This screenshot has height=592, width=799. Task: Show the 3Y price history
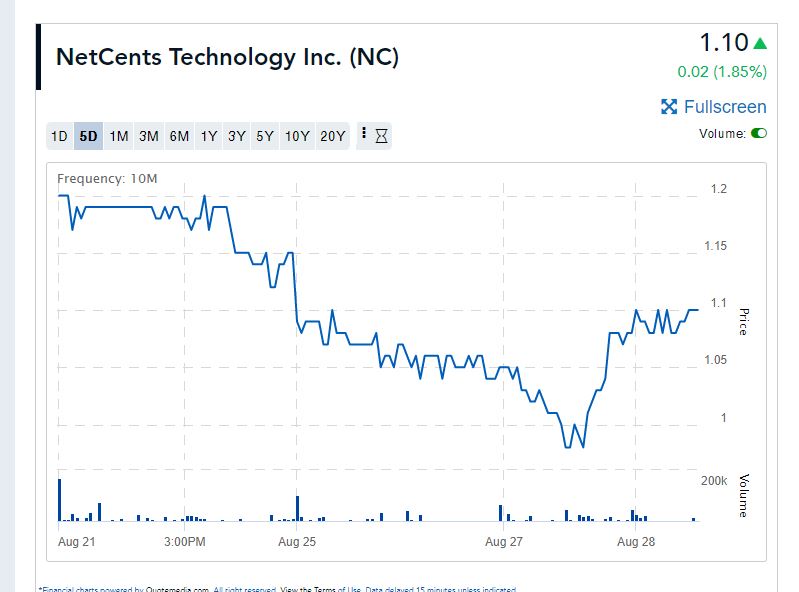coord(237,136)
